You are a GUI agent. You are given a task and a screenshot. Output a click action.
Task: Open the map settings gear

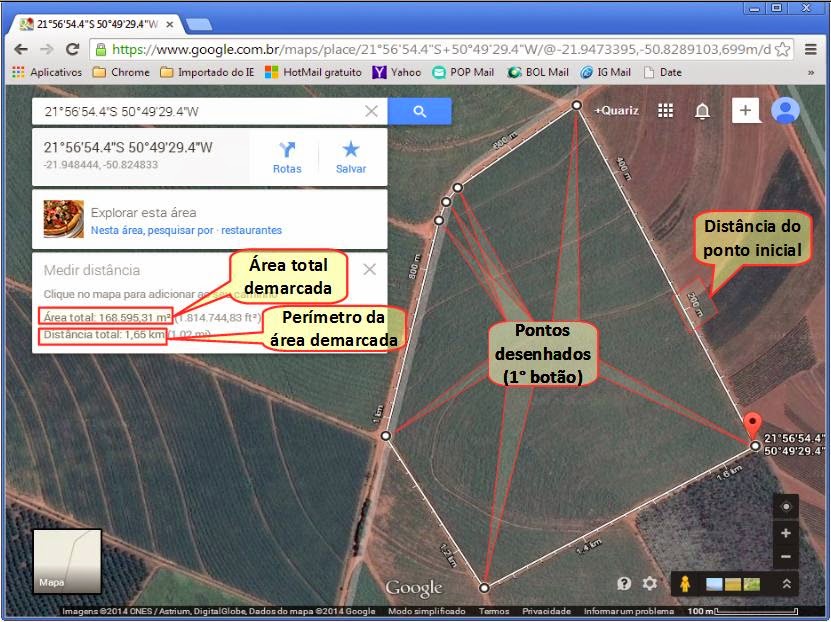pyautogui.click(x=650, y=582)
